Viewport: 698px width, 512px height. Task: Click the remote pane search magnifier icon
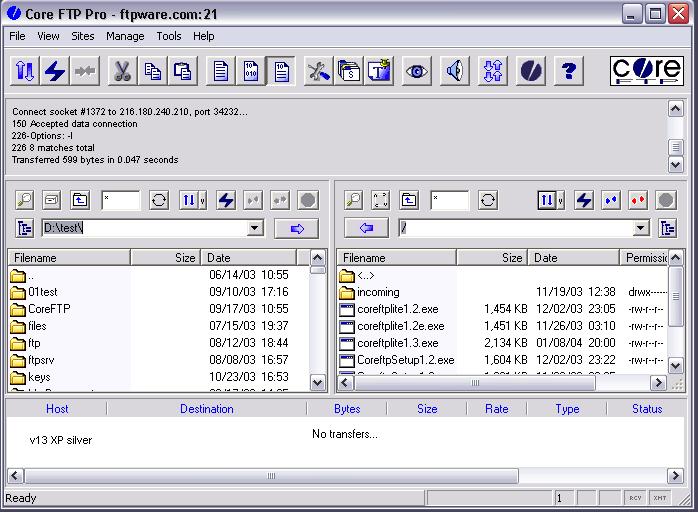(353, 200)
